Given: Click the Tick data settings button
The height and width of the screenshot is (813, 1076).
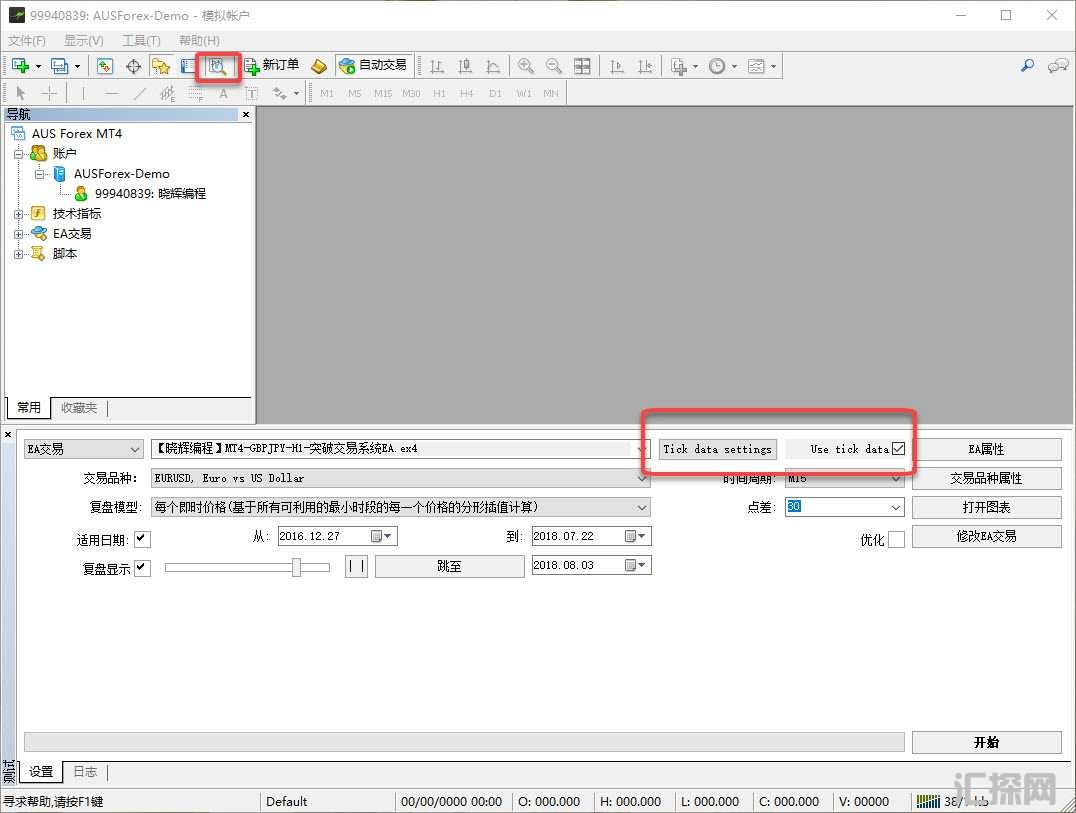Looking at the screenshot, I should coord(717,449).
